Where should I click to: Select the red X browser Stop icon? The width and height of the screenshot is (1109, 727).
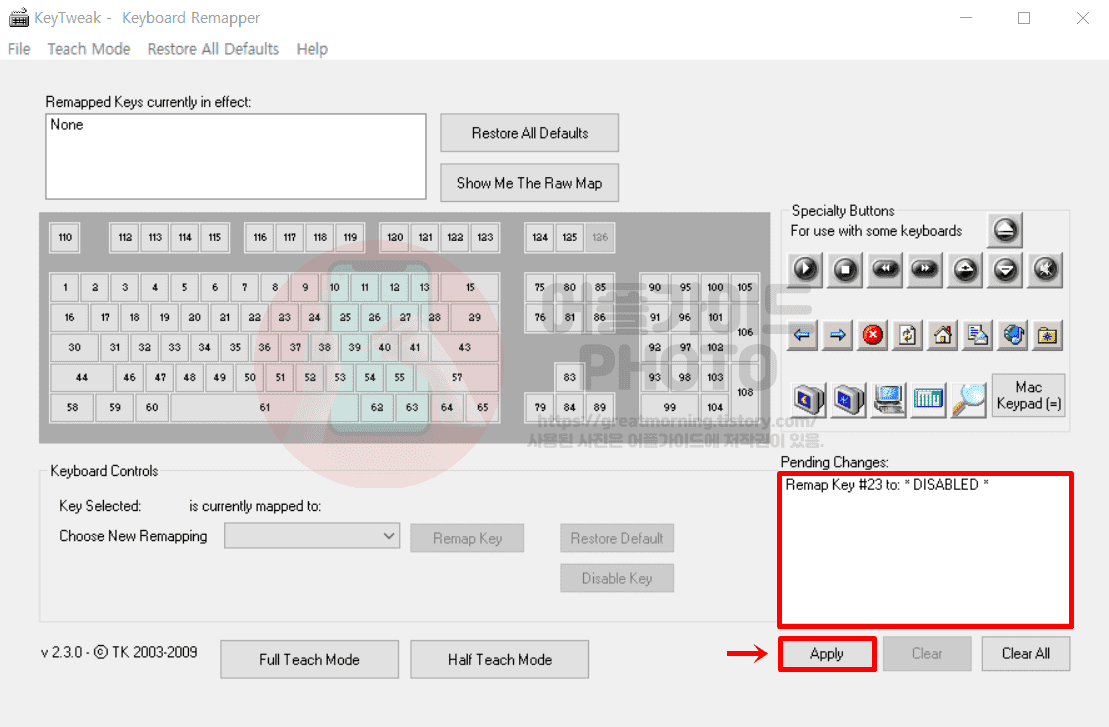click(x=873, y=335)
